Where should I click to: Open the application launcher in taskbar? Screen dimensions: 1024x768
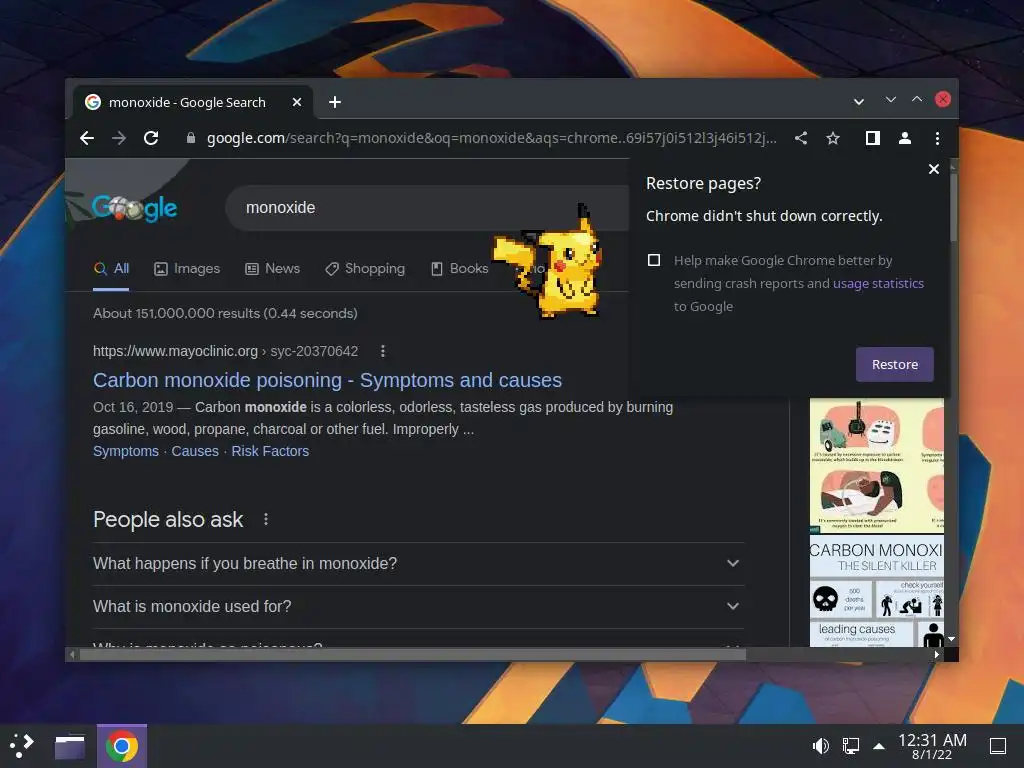[22, 746]
